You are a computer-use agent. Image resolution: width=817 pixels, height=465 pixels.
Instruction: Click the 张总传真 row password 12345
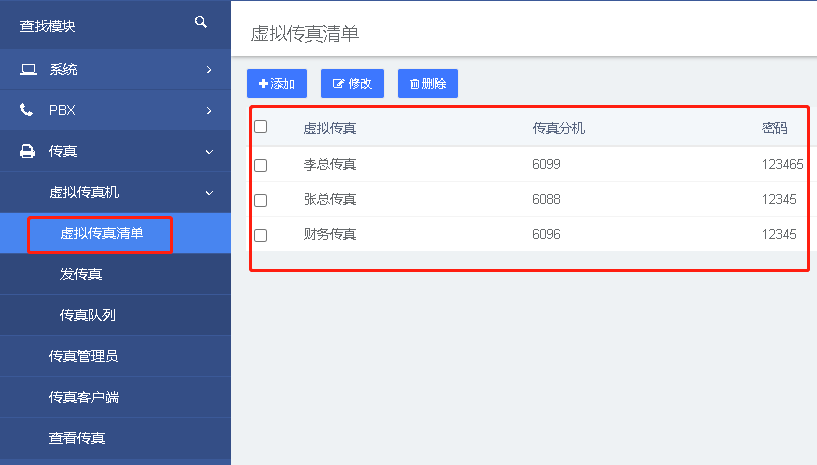pos(779,200)
